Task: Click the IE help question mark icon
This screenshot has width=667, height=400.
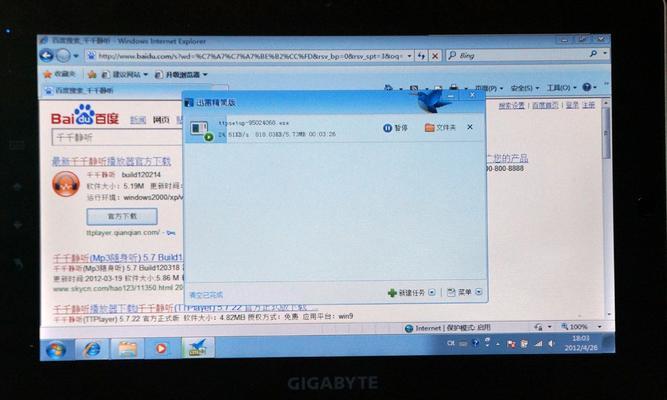Action: (587, 87)
